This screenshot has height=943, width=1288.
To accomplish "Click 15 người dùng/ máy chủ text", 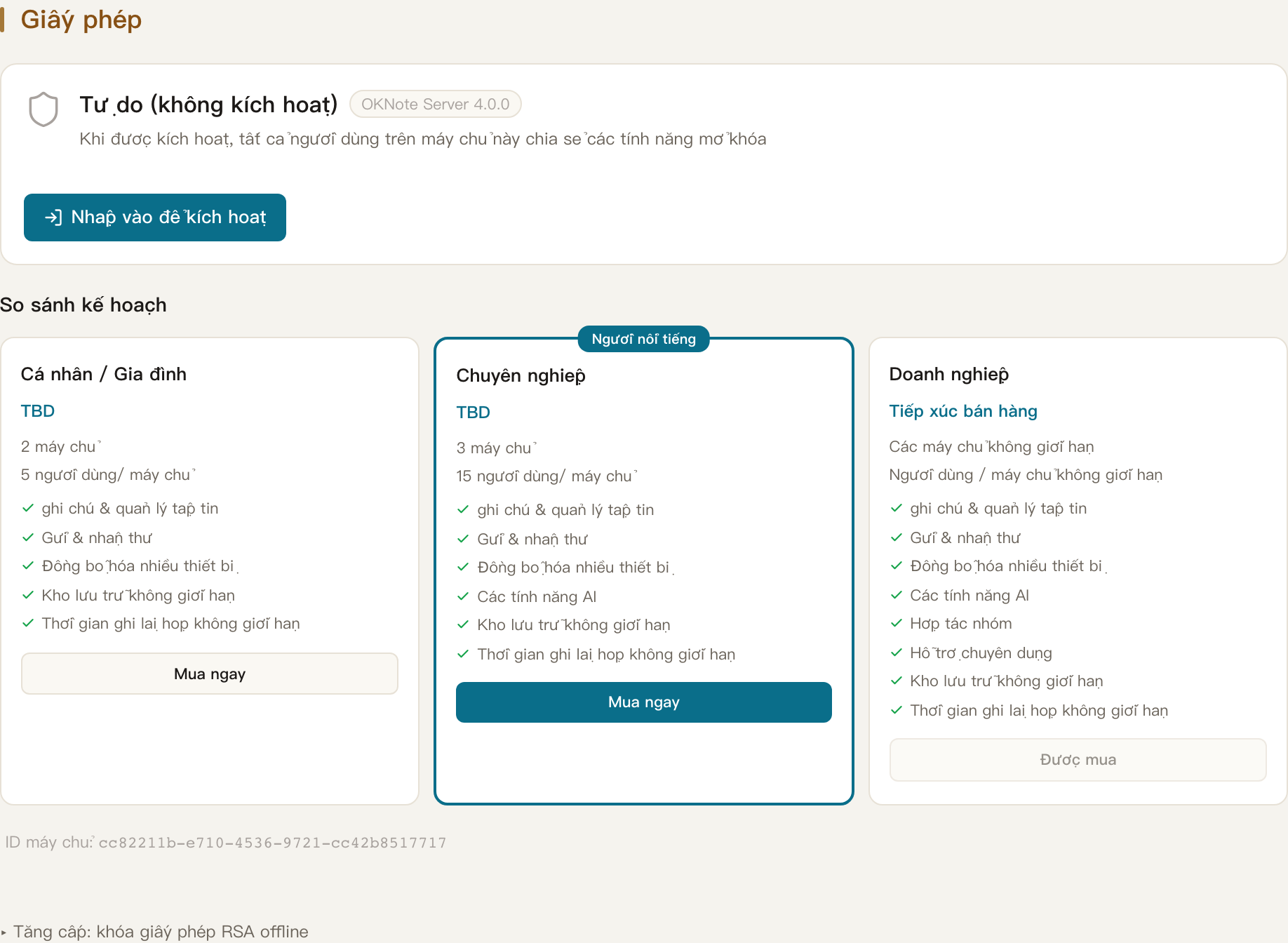I will click(546, 476).
